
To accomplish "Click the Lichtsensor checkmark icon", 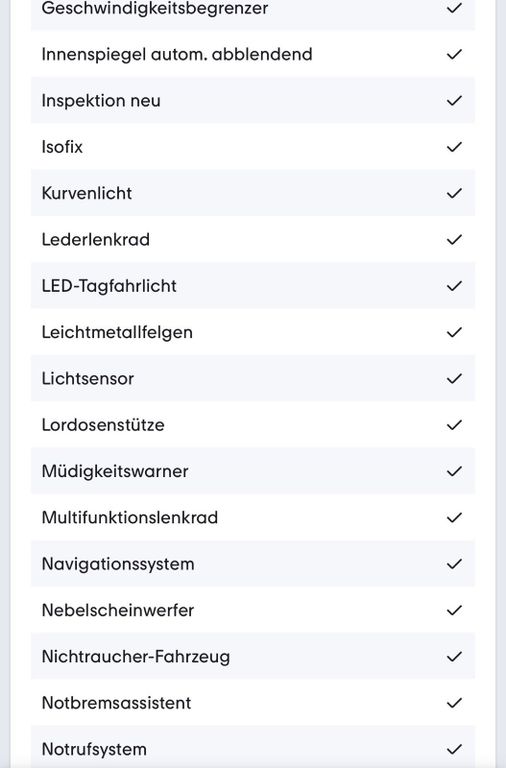I will coord(454,378).
